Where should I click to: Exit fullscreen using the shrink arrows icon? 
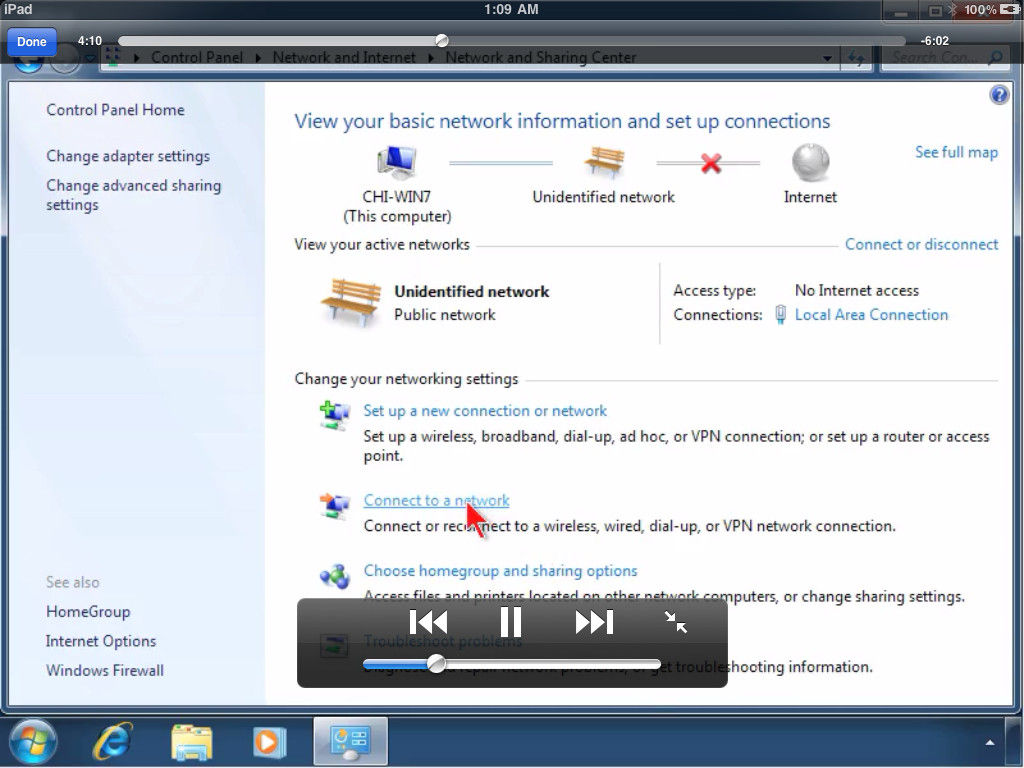[x=675, y=622]
